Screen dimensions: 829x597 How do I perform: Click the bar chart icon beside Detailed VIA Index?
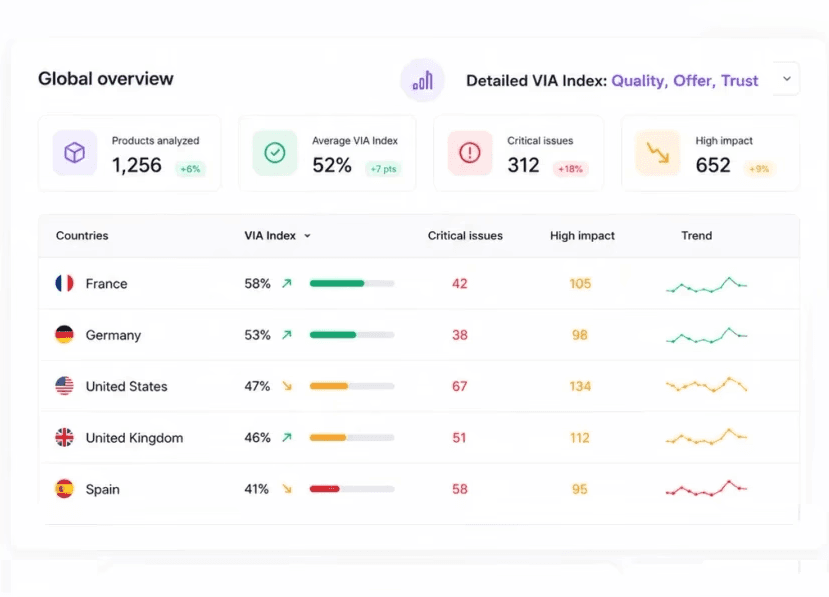coord(422,80)
